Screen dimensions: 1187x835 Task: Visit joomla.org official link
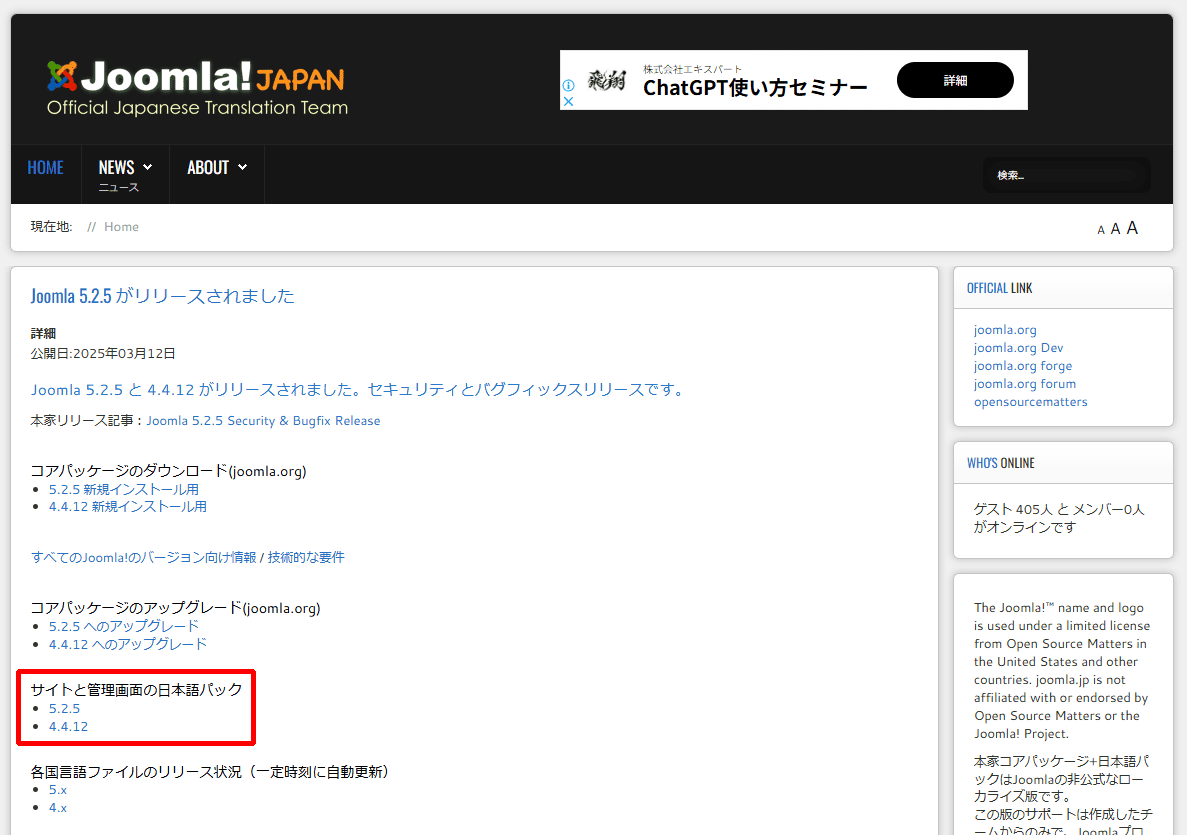click(1005, 330)
